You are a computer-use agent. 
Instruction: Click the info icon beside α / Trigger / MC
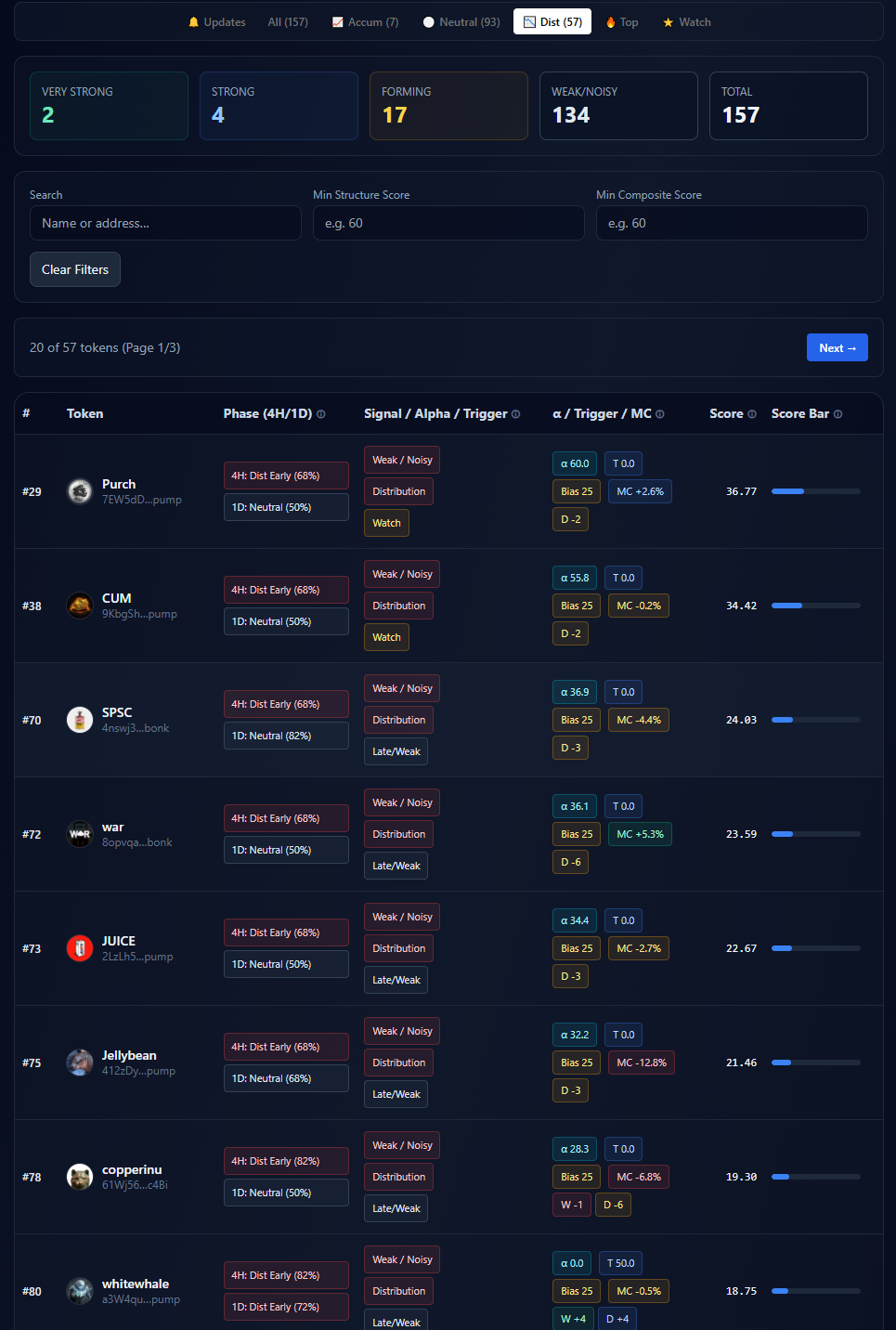(x=660, y=414)
